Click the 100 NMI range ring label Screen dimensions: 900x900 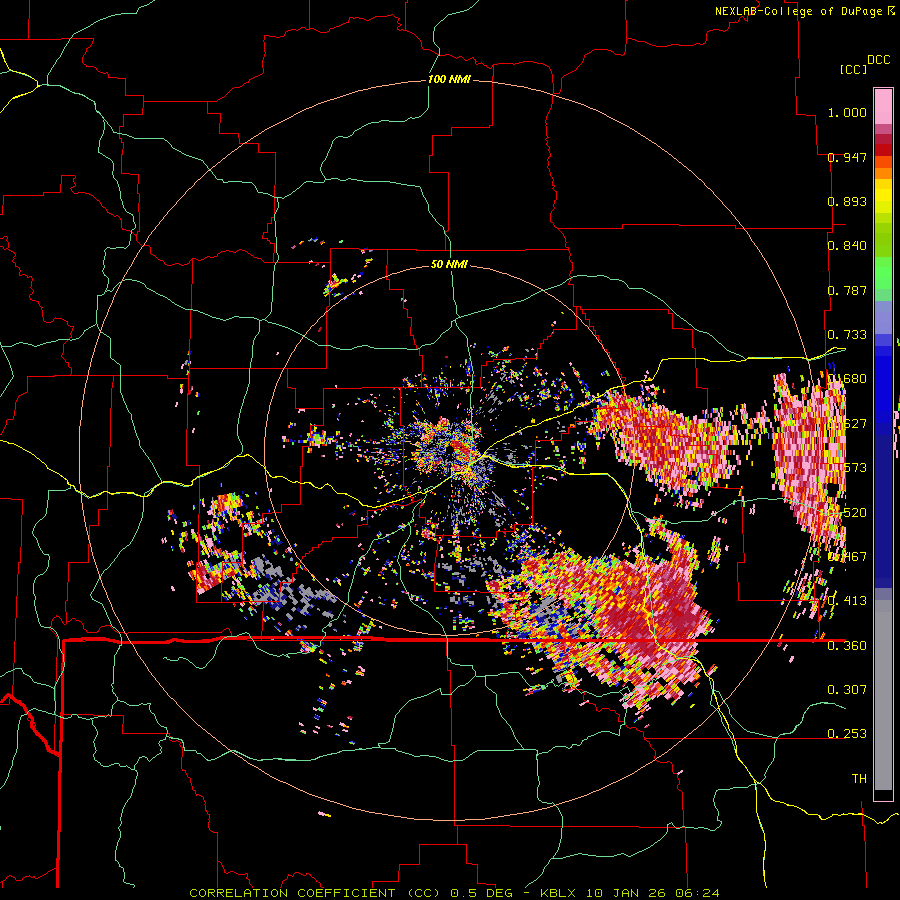(449, 79)
